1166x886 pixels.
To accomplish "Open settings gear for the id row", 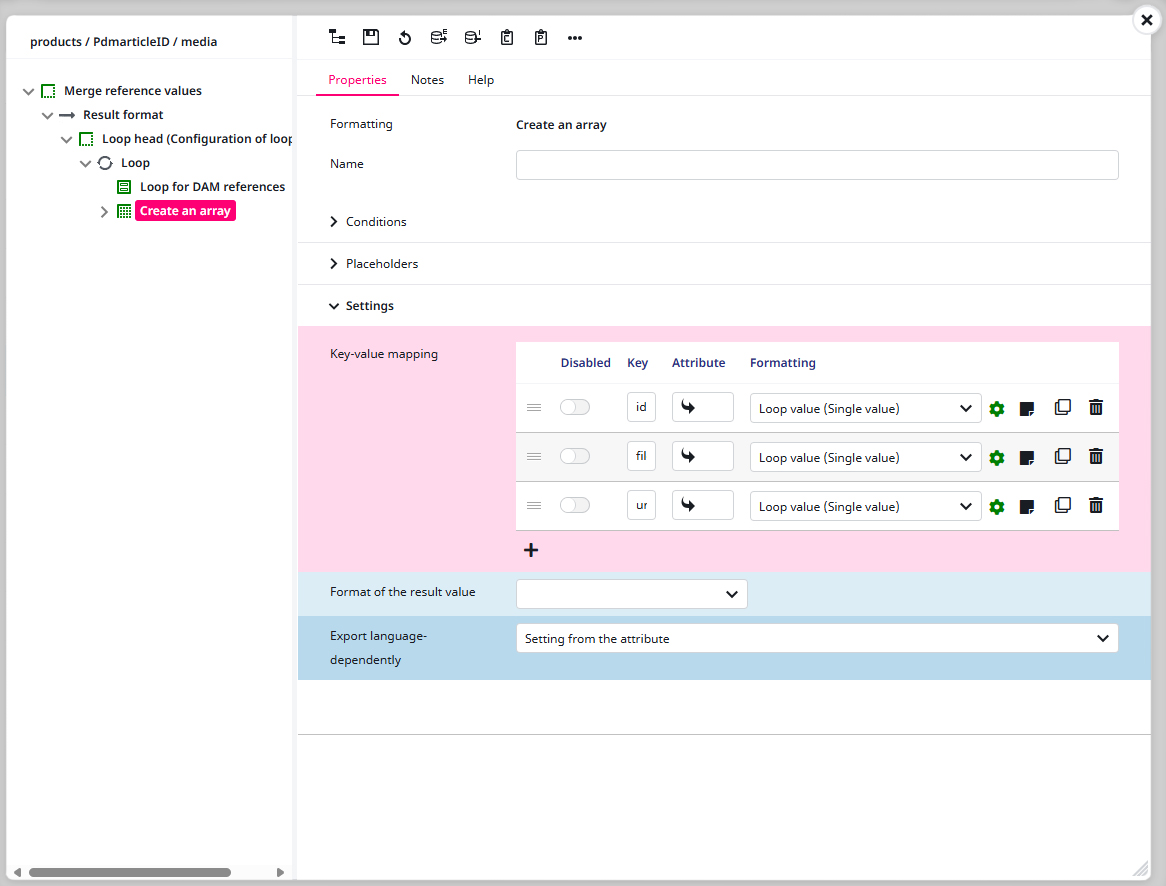I will [997, 408].
